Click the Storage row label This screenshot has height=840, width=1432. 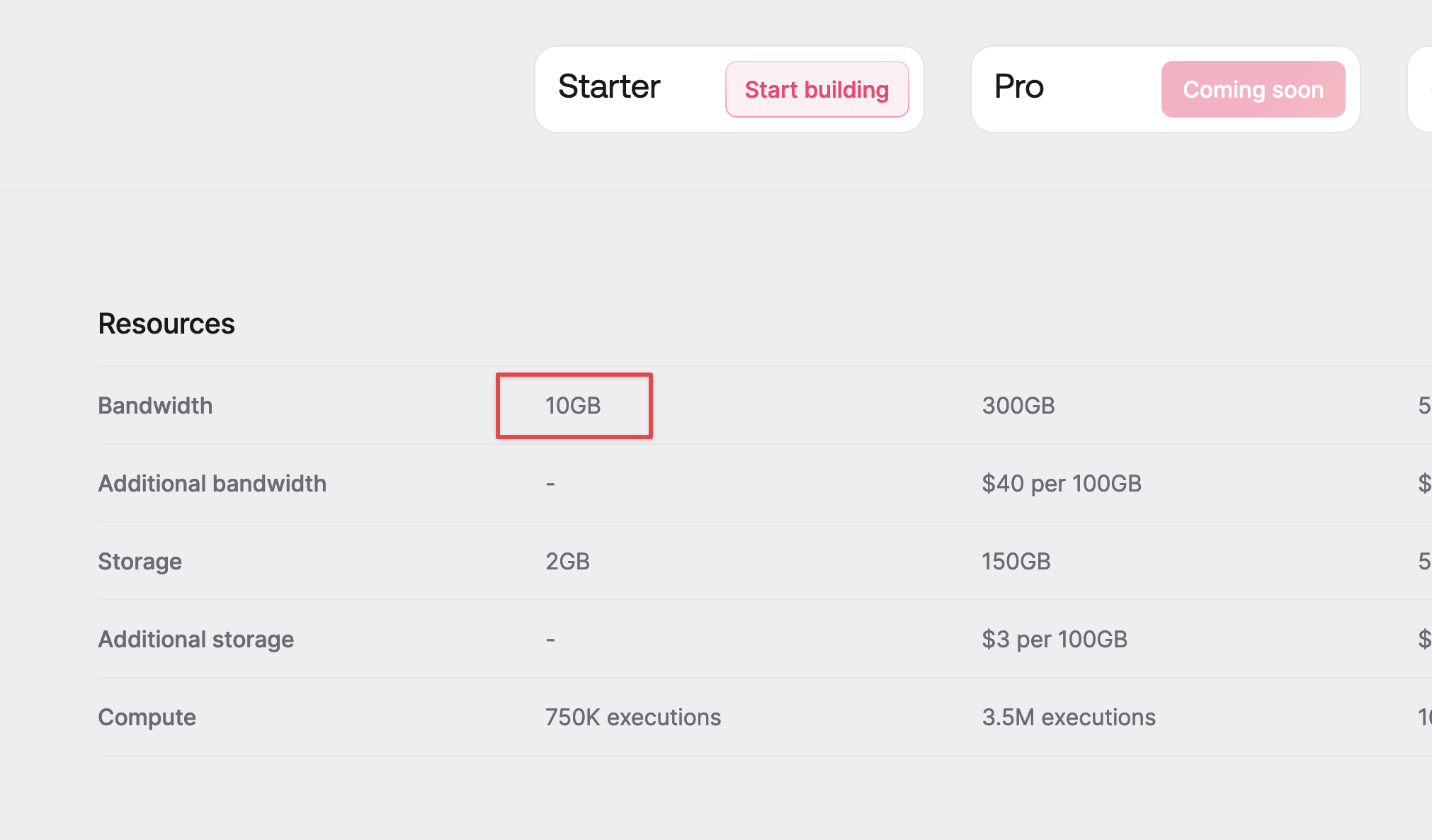click(x=140, y=561)
